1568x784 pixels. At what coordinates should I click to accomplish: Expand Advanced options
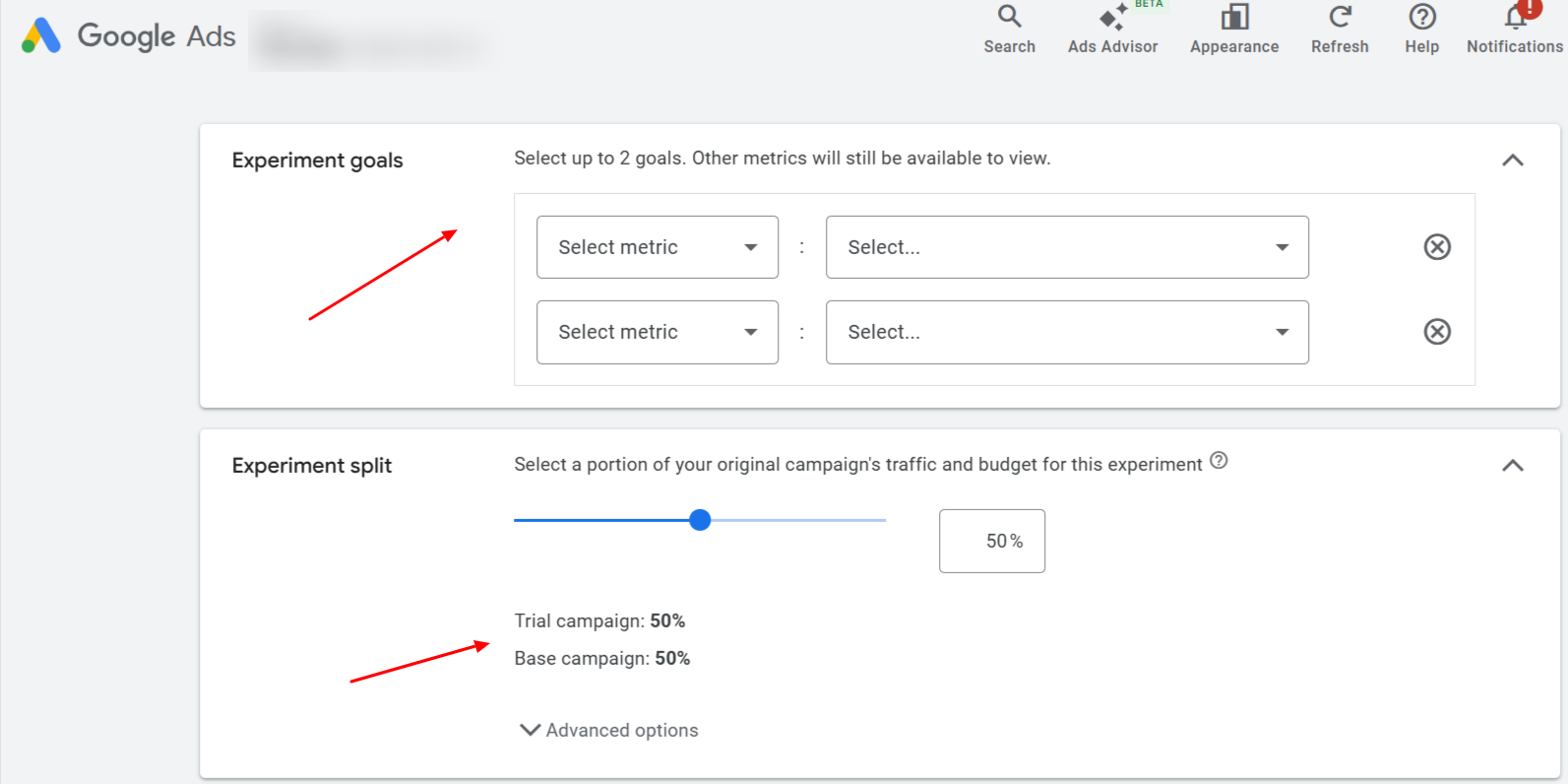609,730
